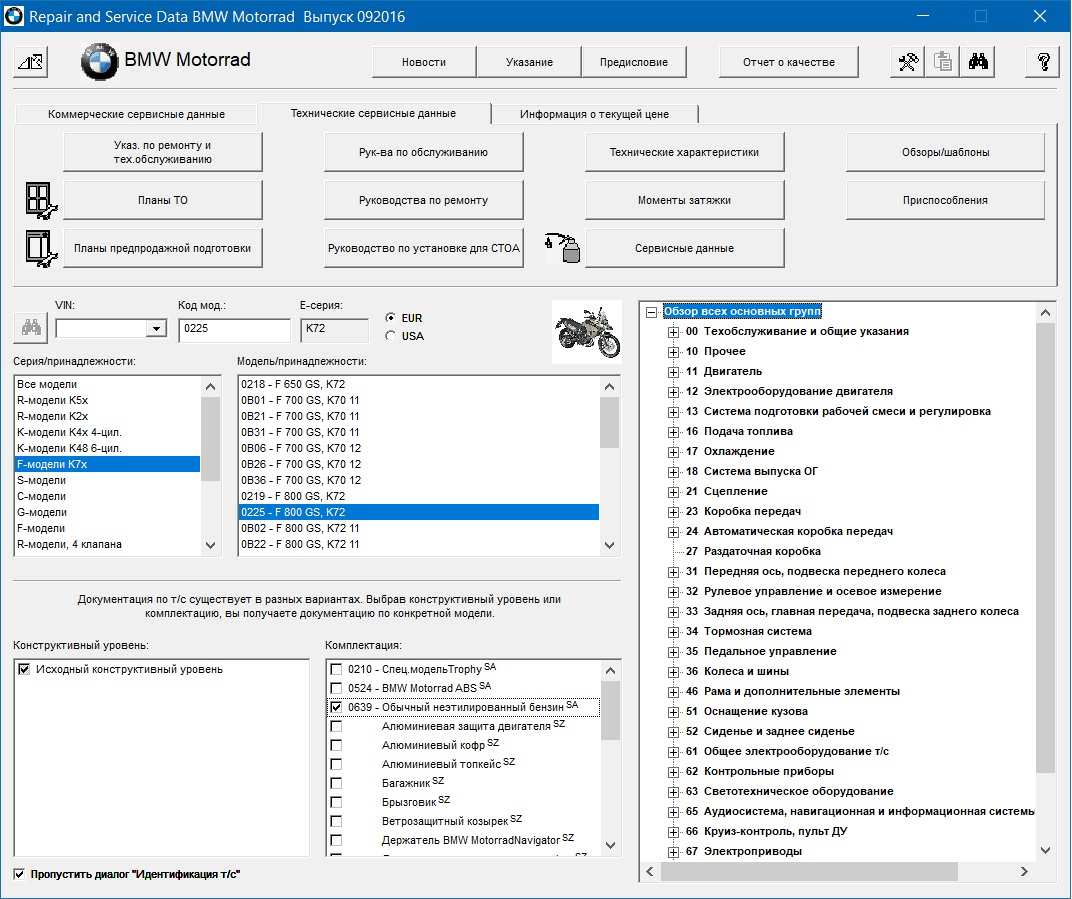
Task: Click the icon beside Планы предпродажной подготовки
Action: pyautogui.click(x=40, y=248)
